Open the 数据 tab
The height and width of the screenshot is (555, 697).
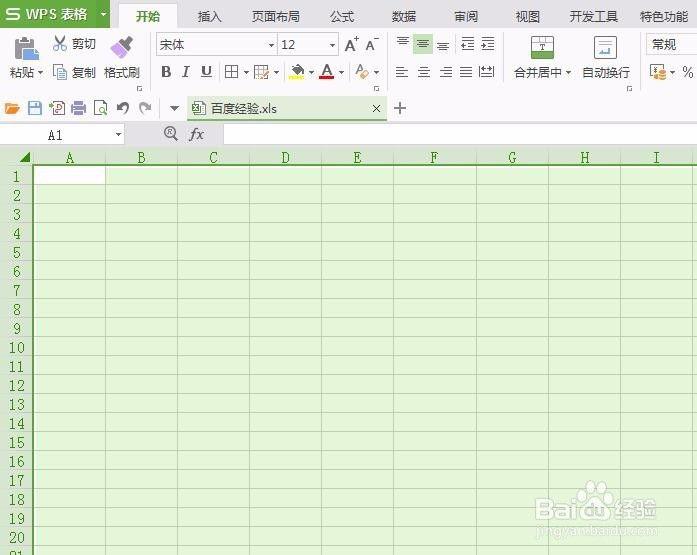[x=404, y=16]
